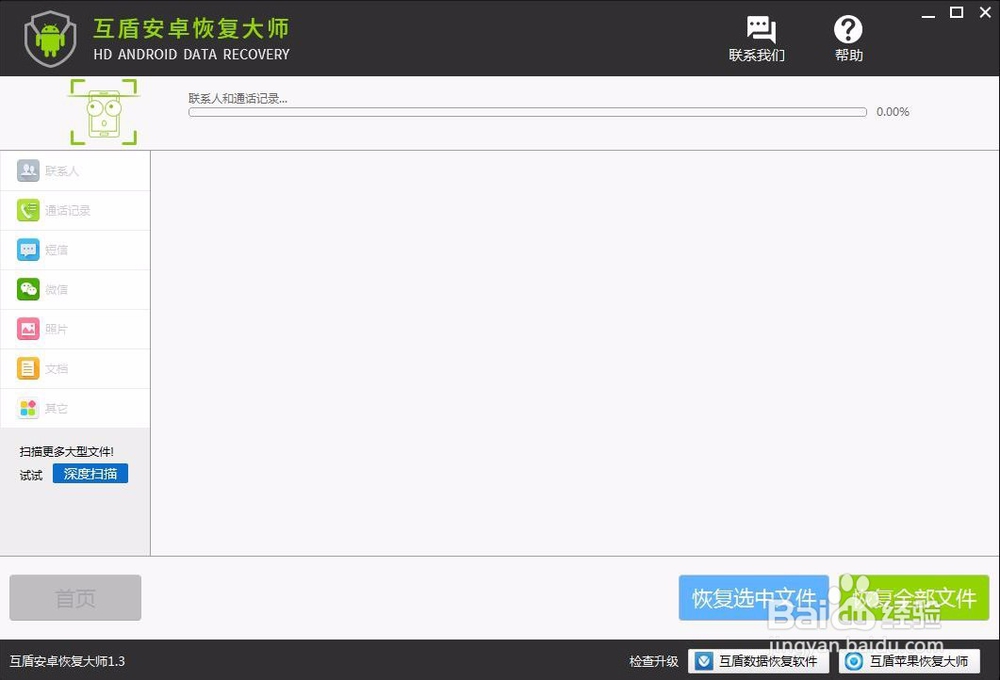1000x680 pixels.
Task: Maximize the recovery app window
Action: pos(957,12)
